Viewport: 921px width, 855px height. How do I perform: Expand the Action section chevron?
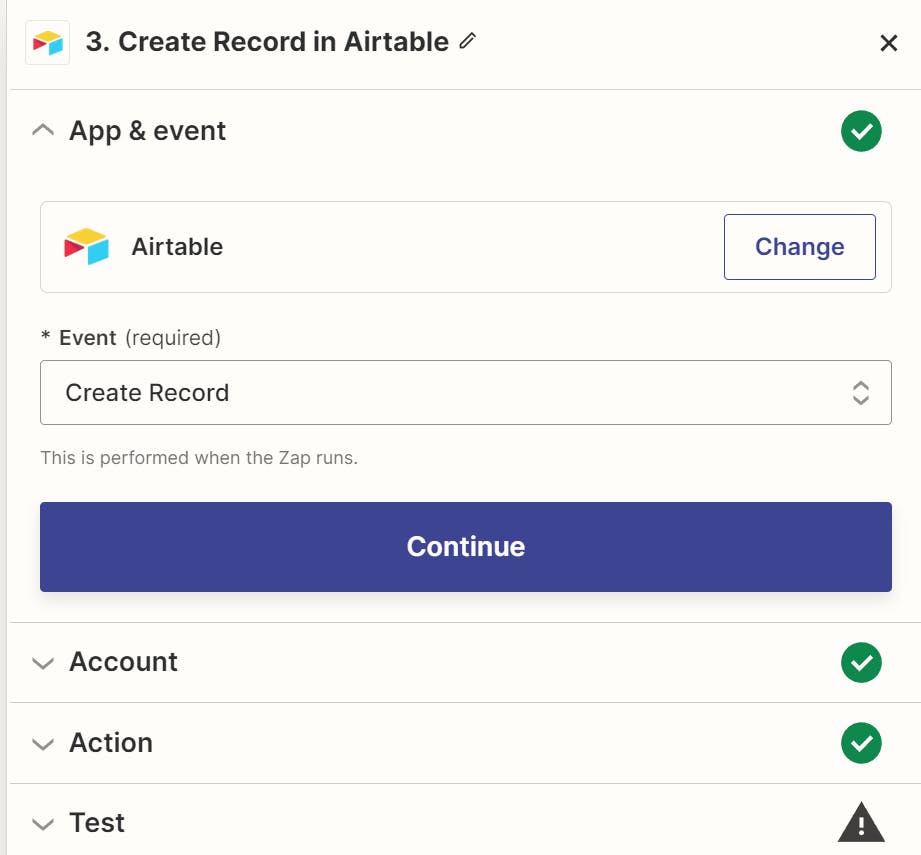point(43,744)
